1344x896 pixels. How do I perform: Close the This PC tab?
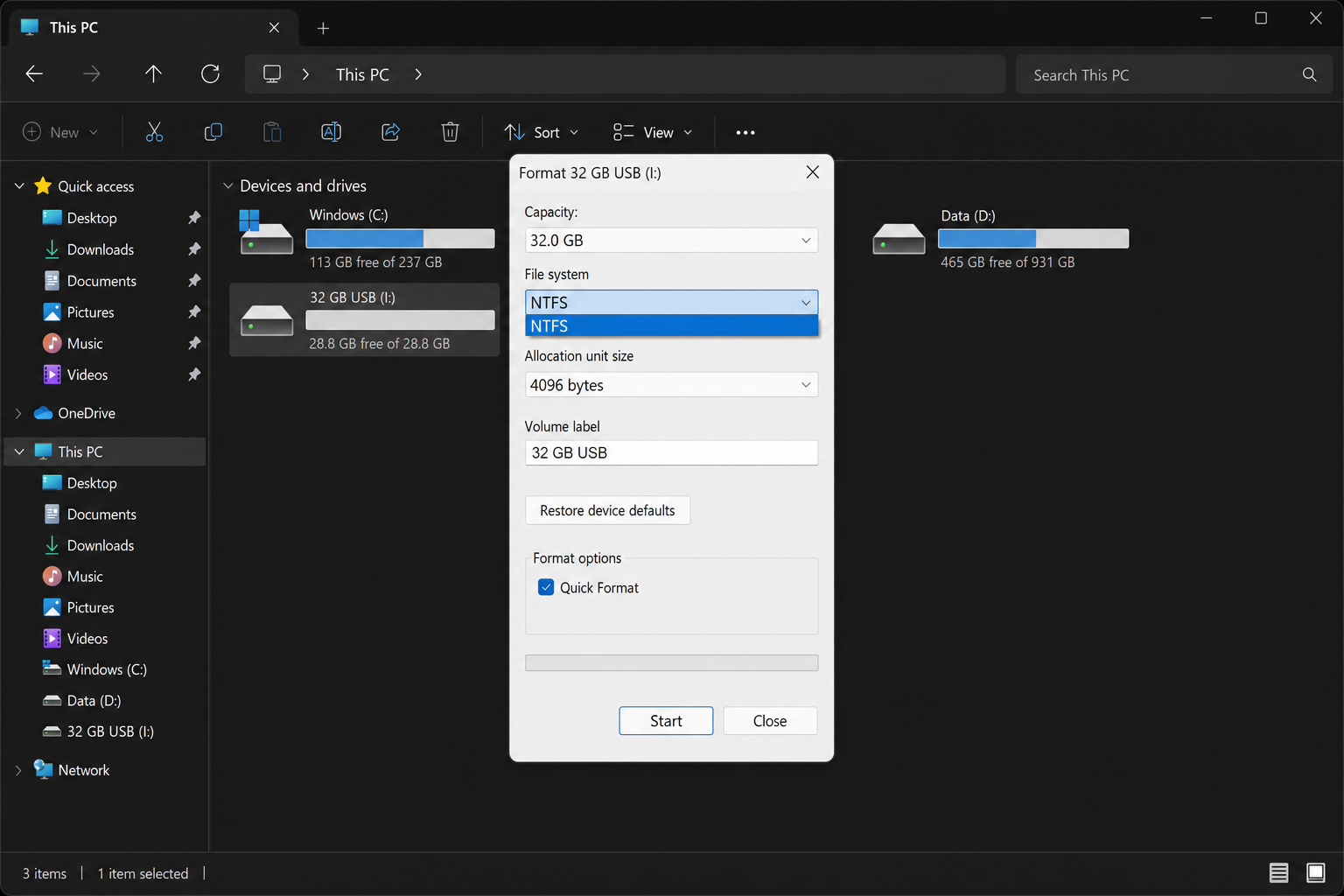click(274, 28)
